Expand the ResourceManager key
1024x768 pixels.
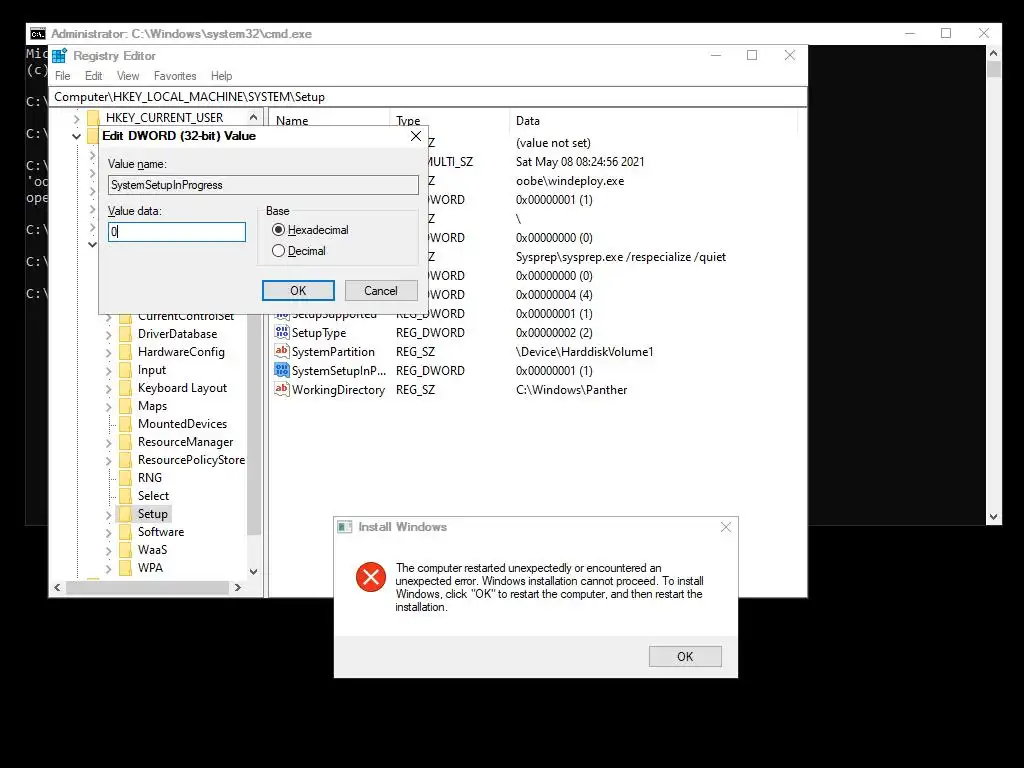[108, 443]
